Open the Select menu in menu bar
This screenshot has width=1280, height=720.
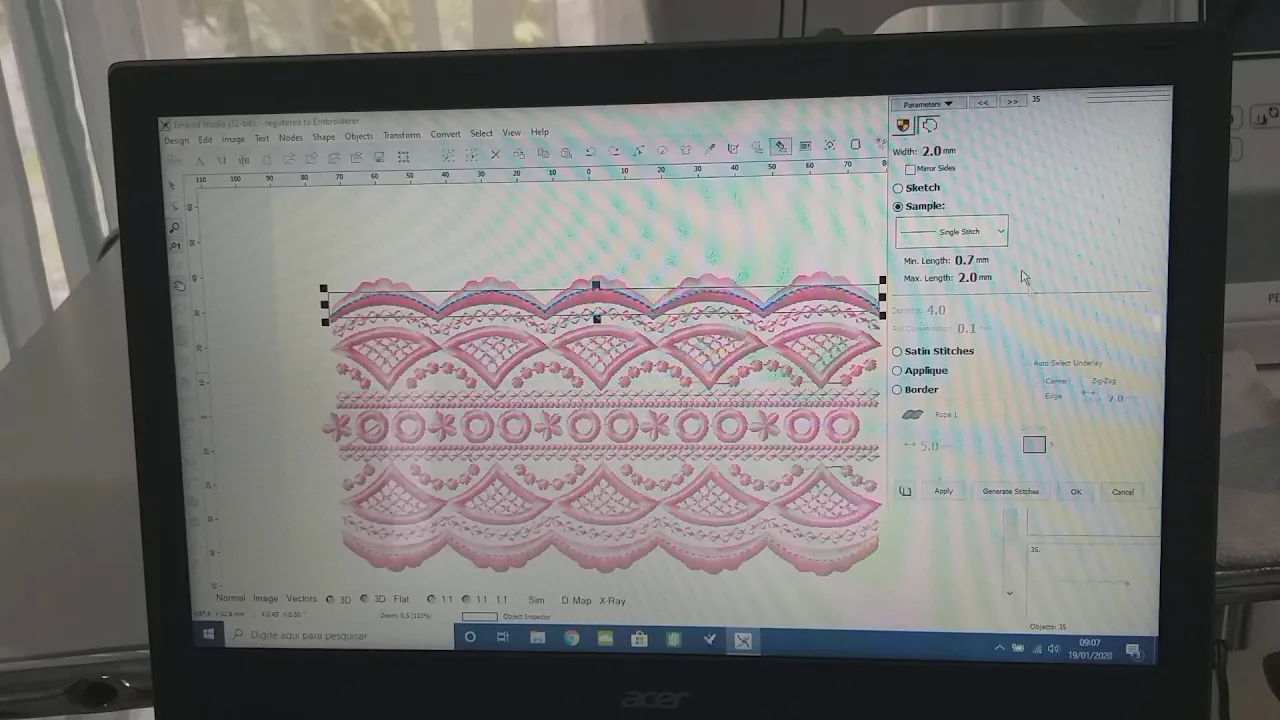(481, 133)
